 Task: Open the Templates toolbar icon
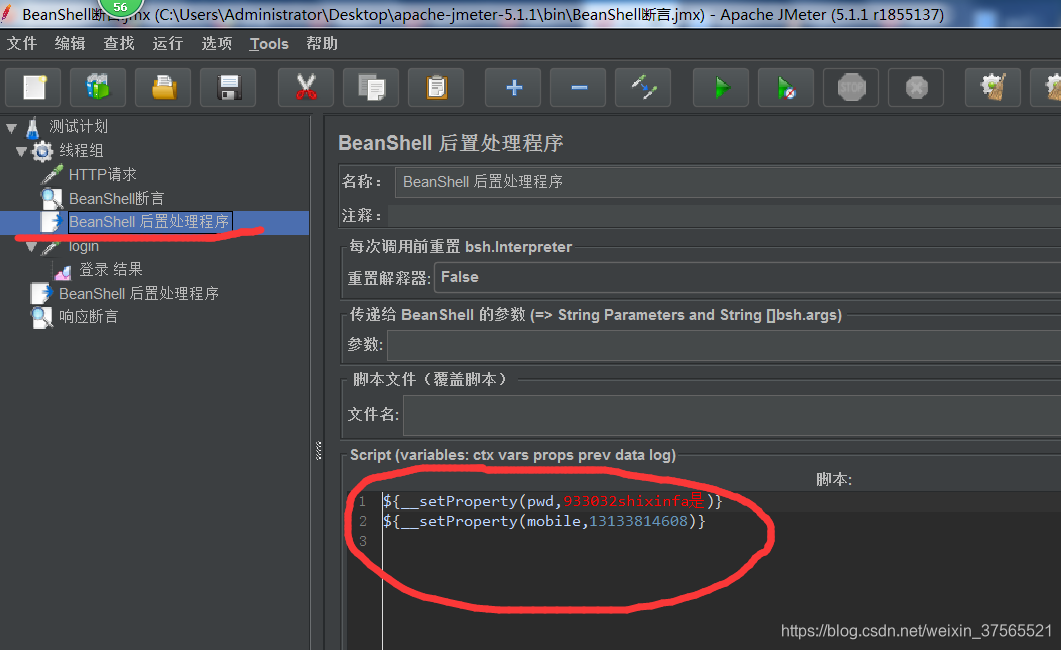(x=98, y=87)
